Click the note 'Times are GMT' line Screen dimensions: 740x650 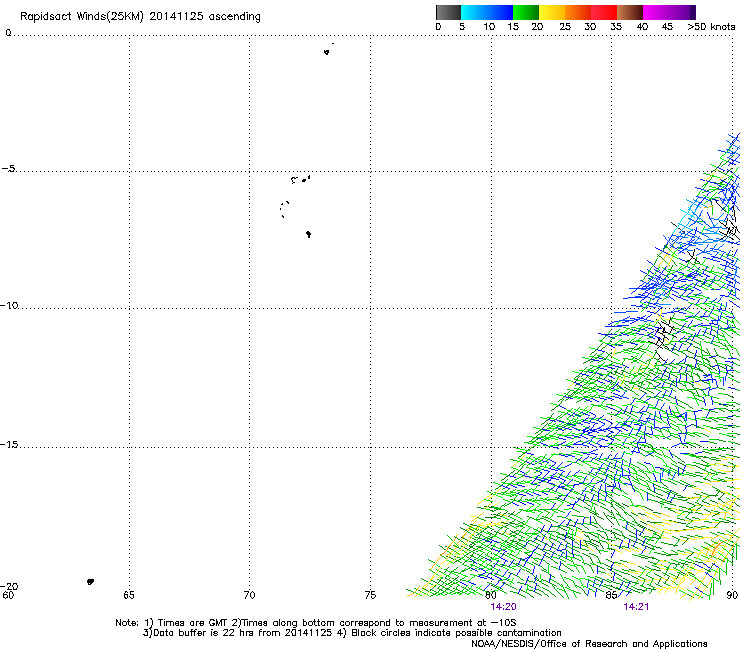click(315, 623)
